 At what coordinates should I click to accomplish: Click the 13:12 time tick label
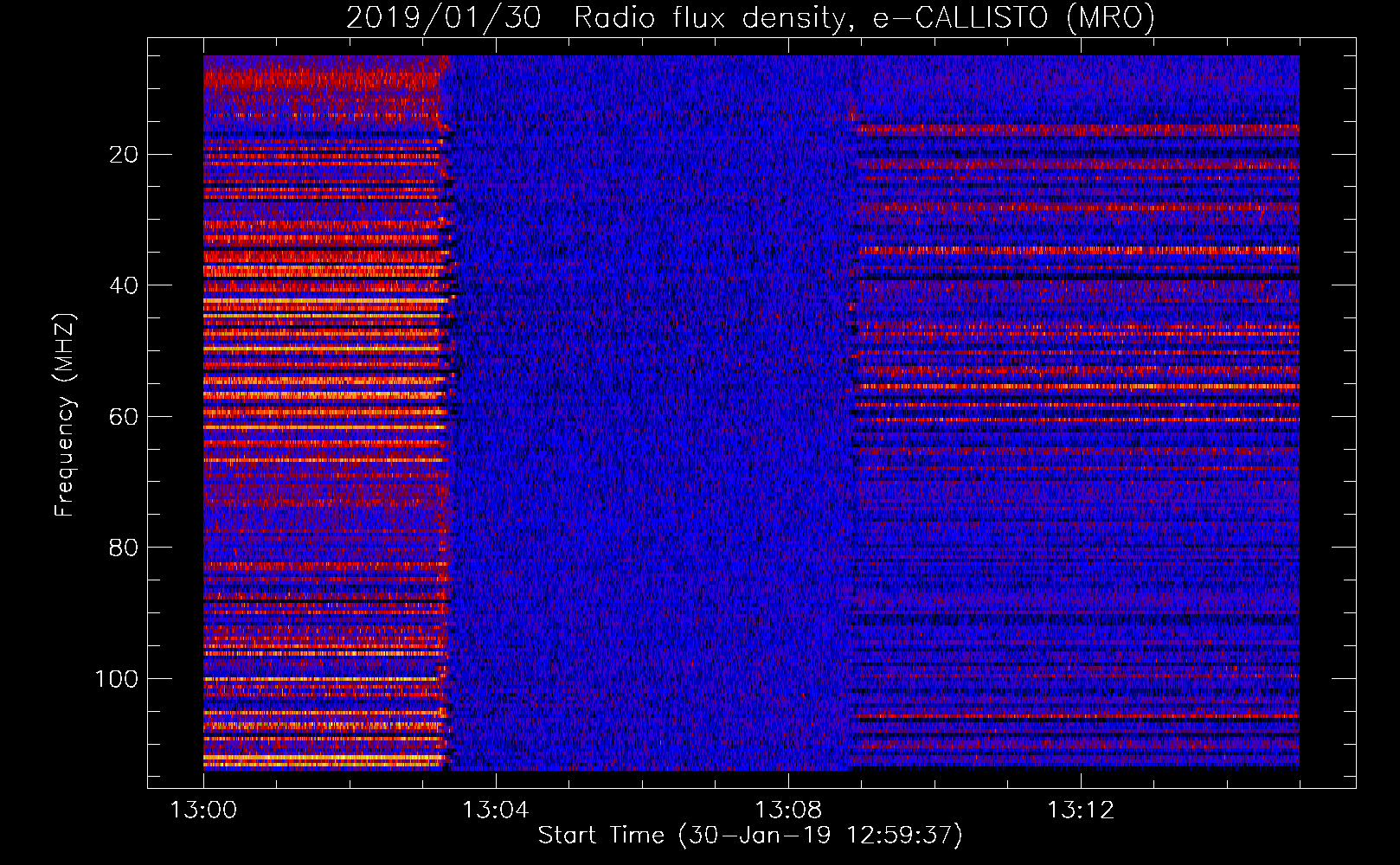1081,811
